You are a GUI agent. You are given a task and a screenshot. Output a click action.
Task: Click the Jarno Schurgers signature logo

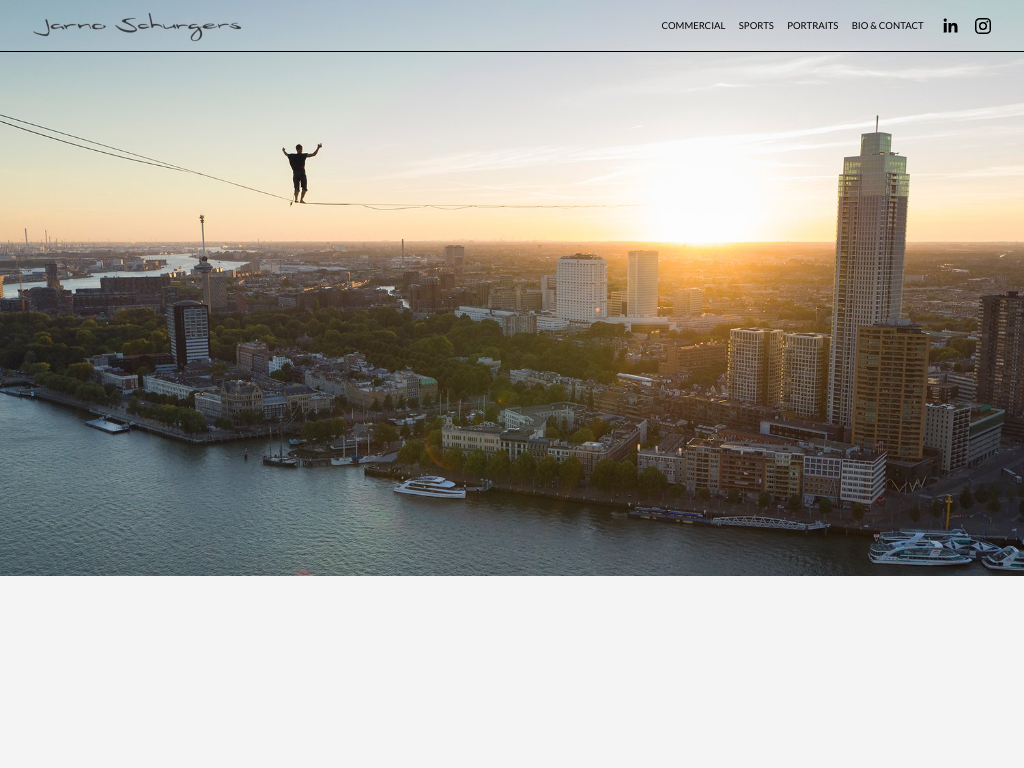[x=137, y=27]
